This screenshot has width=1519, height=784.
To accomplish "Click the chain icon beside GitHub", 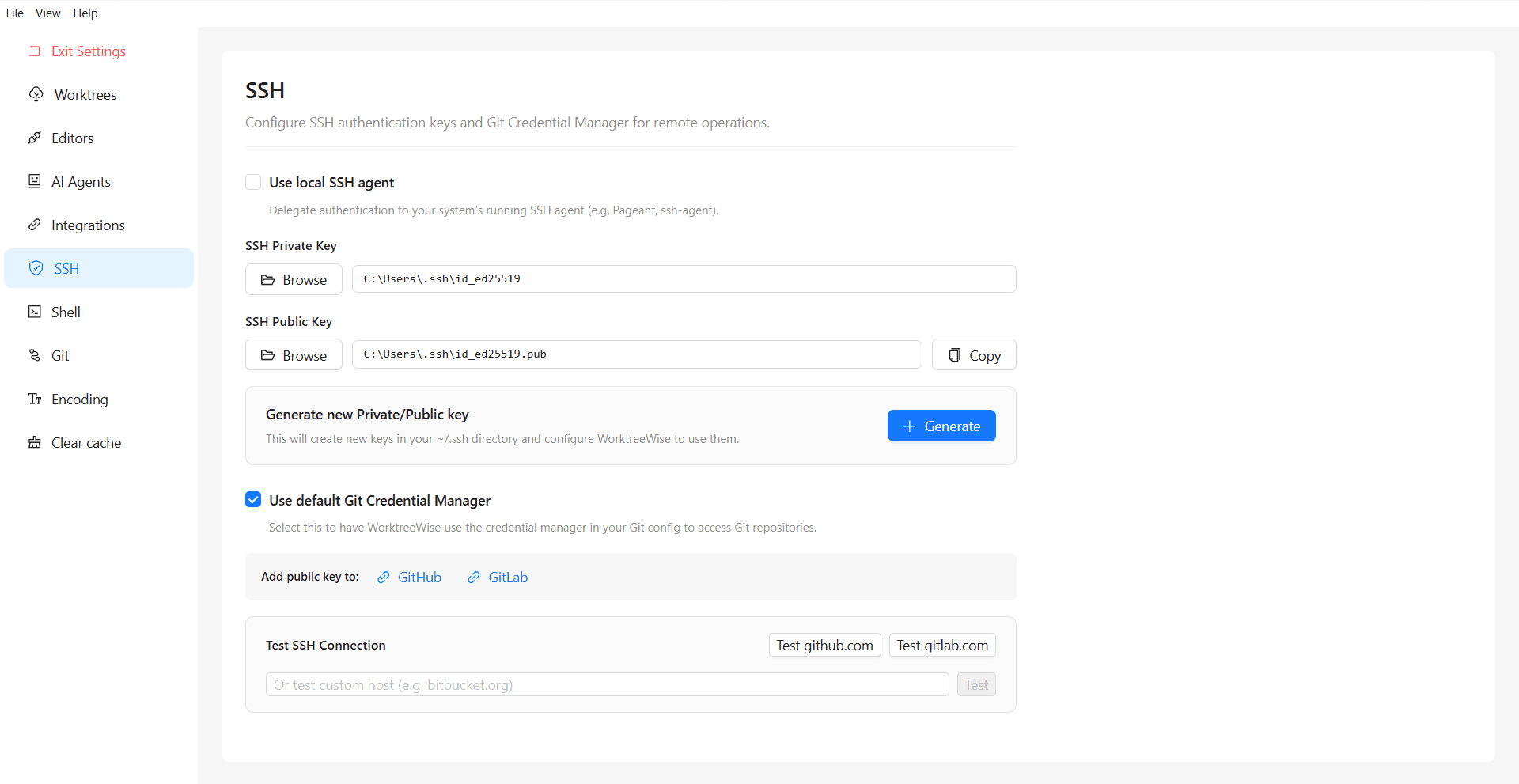I will 384,578.
